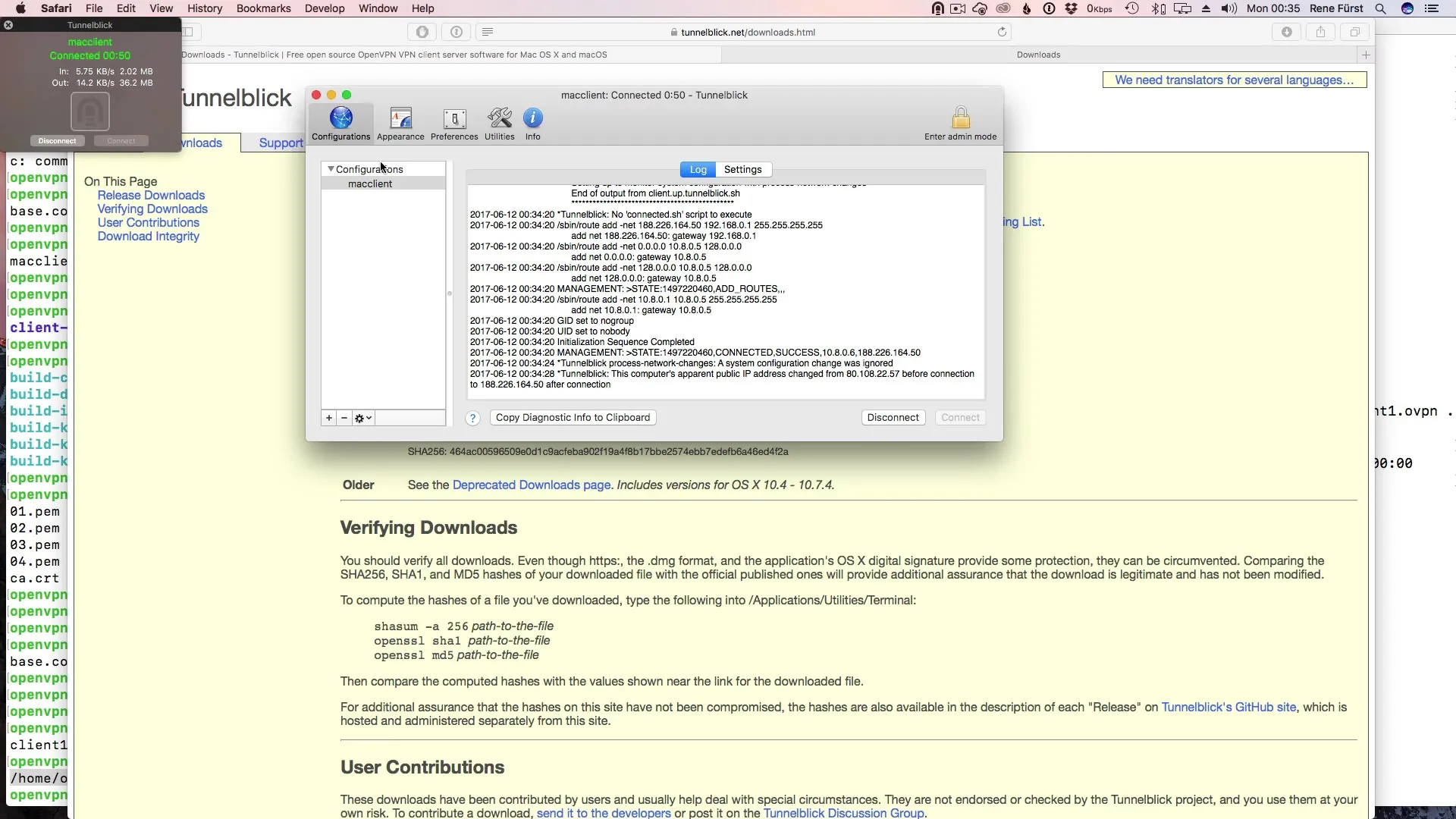Open the Utilities pane in Tunnelblick
This screenshot has height=819, width=1456.
pyautogui.click(x=499, y=124)
